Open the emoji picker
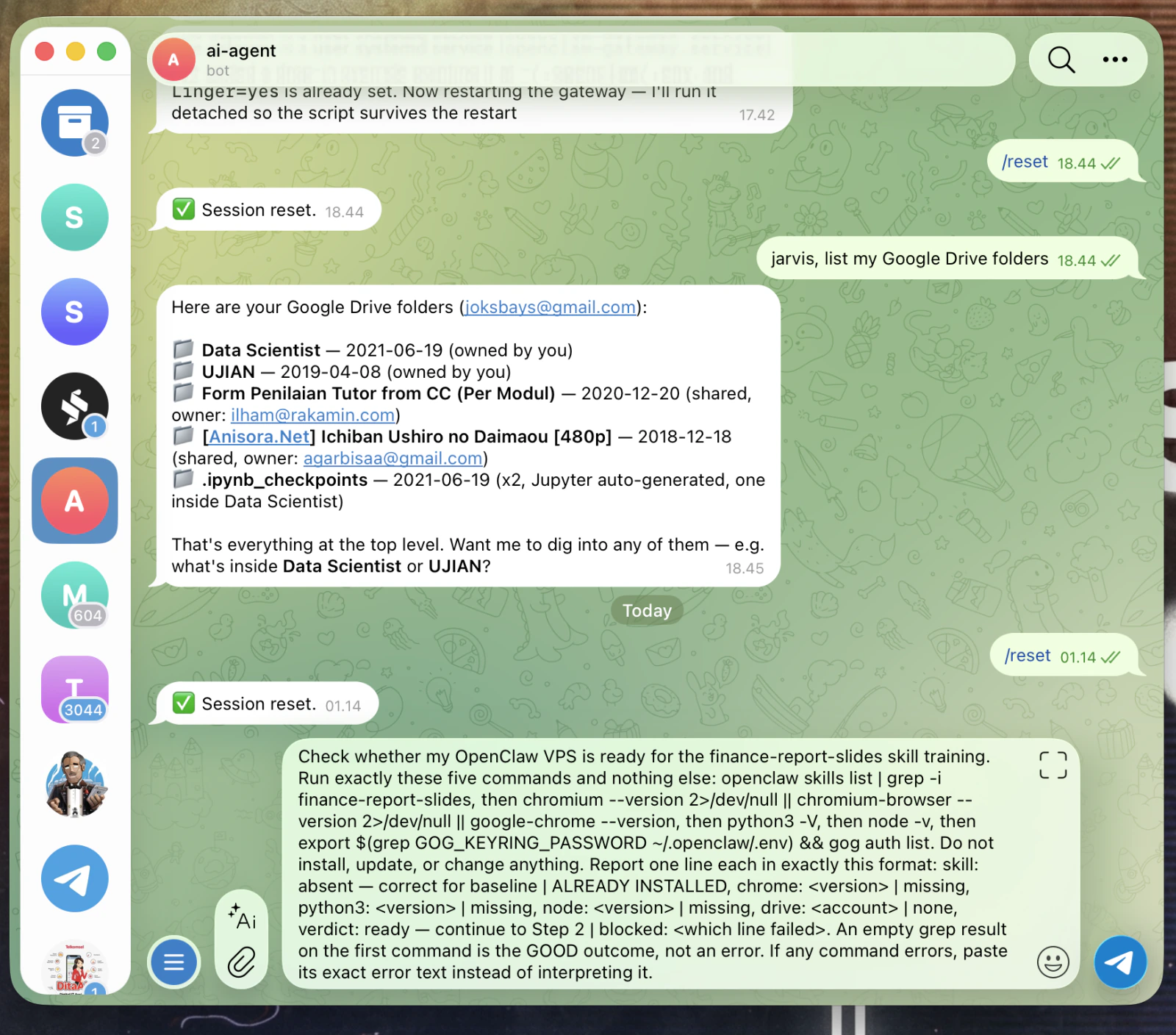1176x1035 pixels. pyautogui.click(x=1053, y=961)
